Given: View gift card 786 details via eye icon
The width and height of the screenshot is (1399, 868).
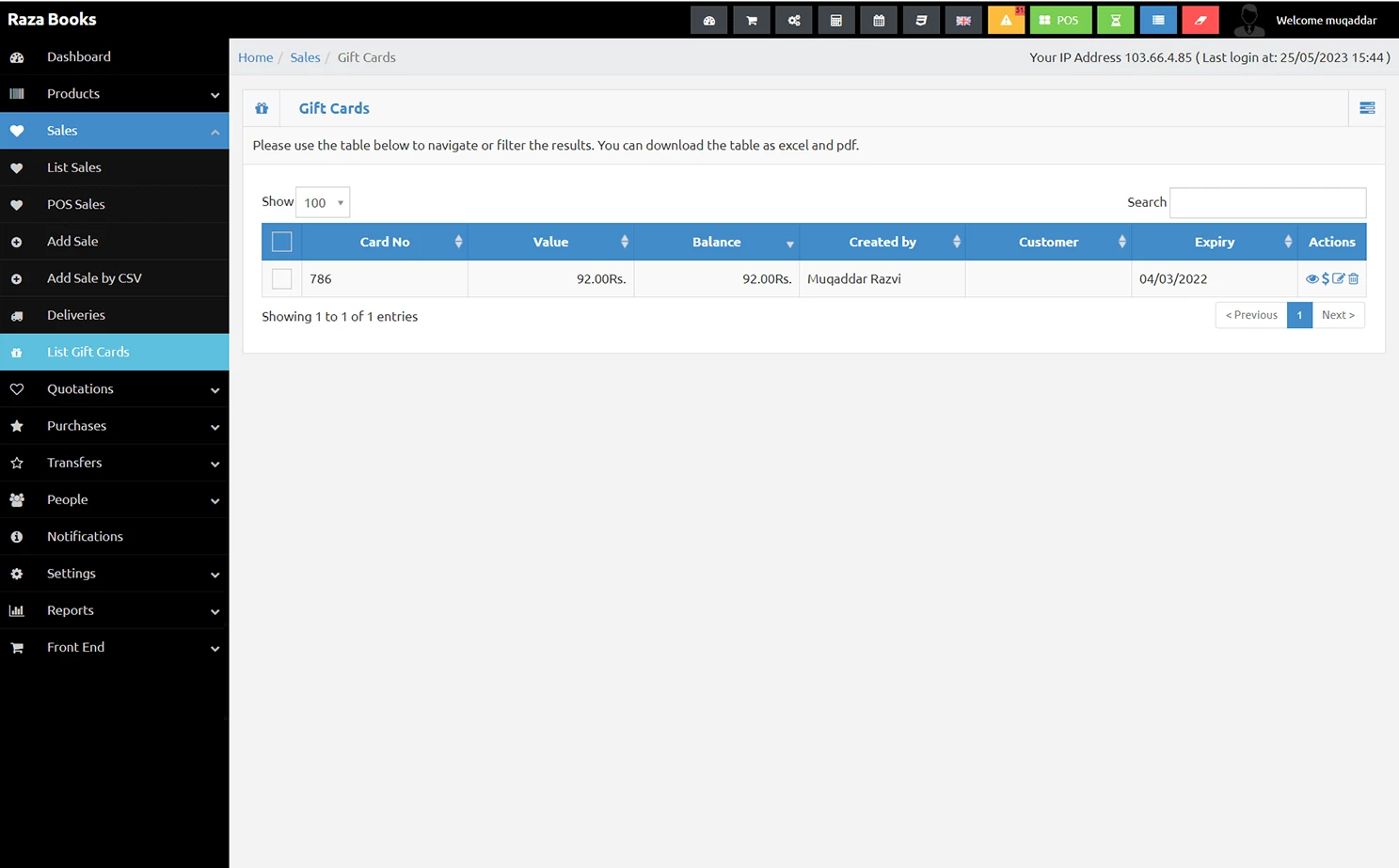Looking at the screenshot, I should pos(1312,279).
